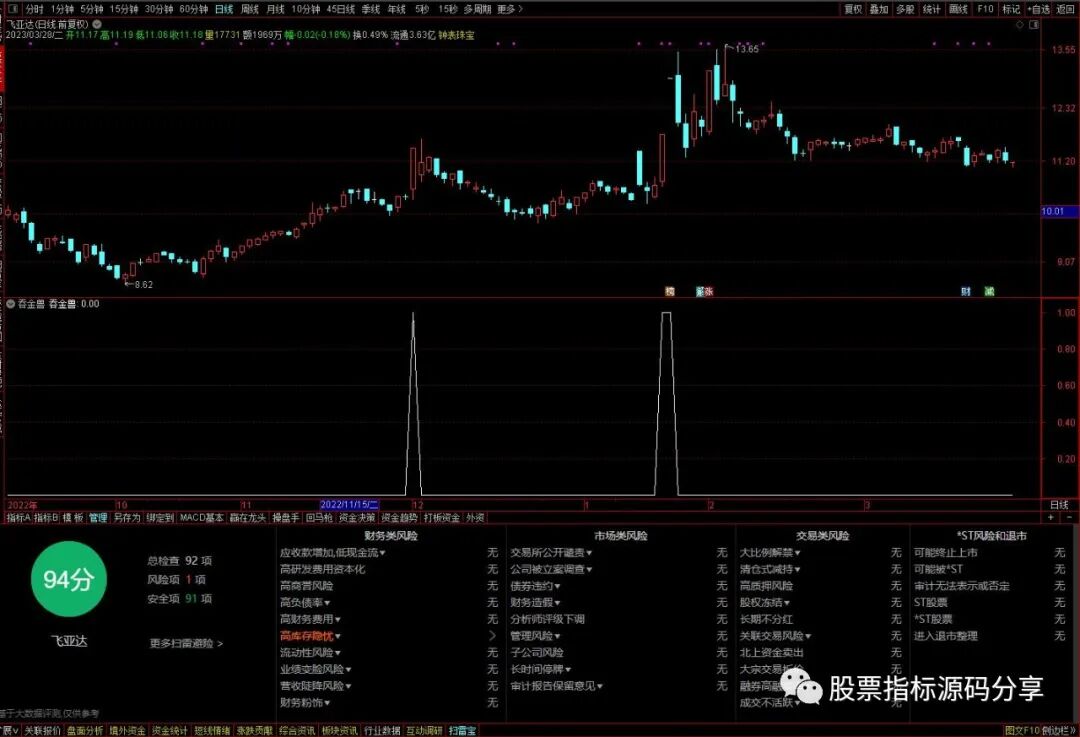Click the diamond icon at chart top-right

pos(1020,24)
